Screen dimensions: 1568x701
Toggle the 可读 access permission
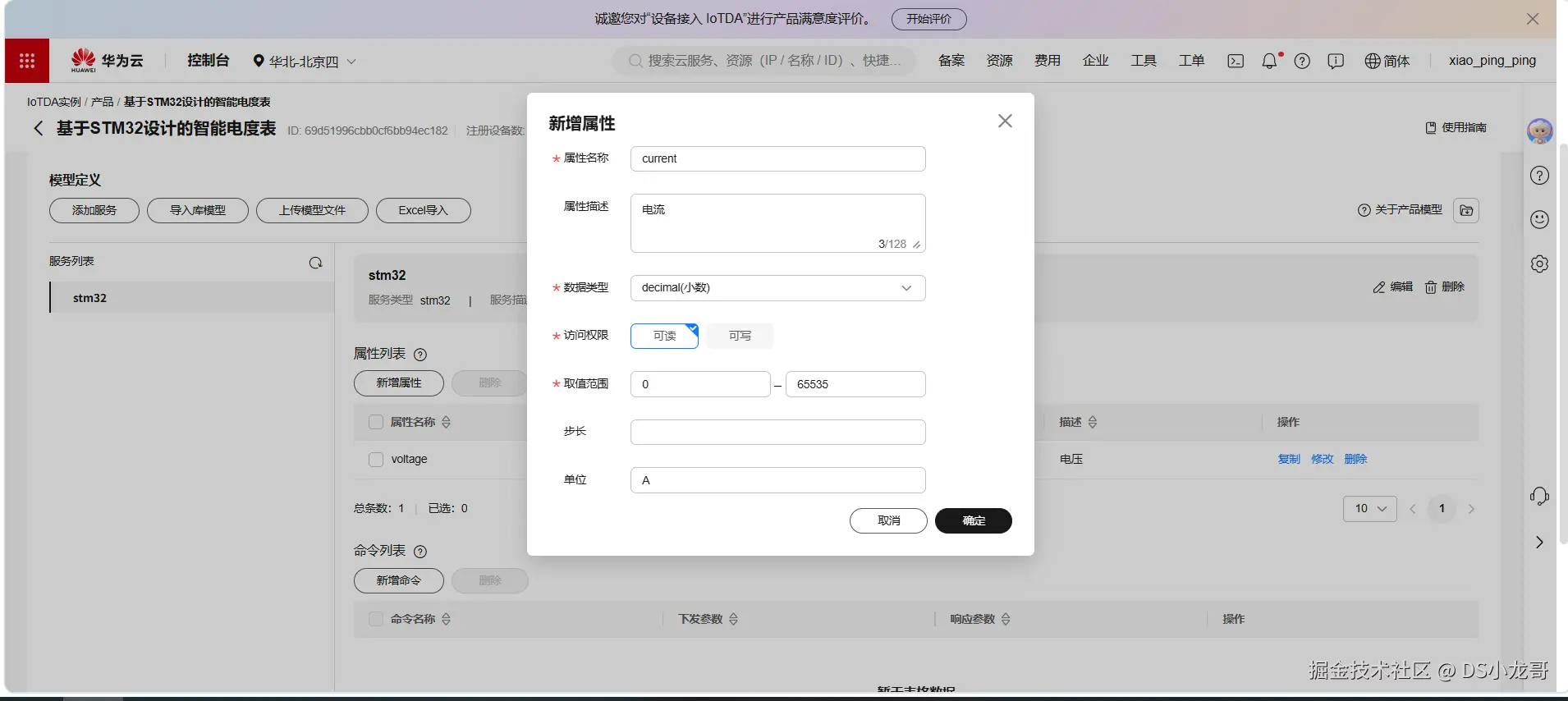664,336
